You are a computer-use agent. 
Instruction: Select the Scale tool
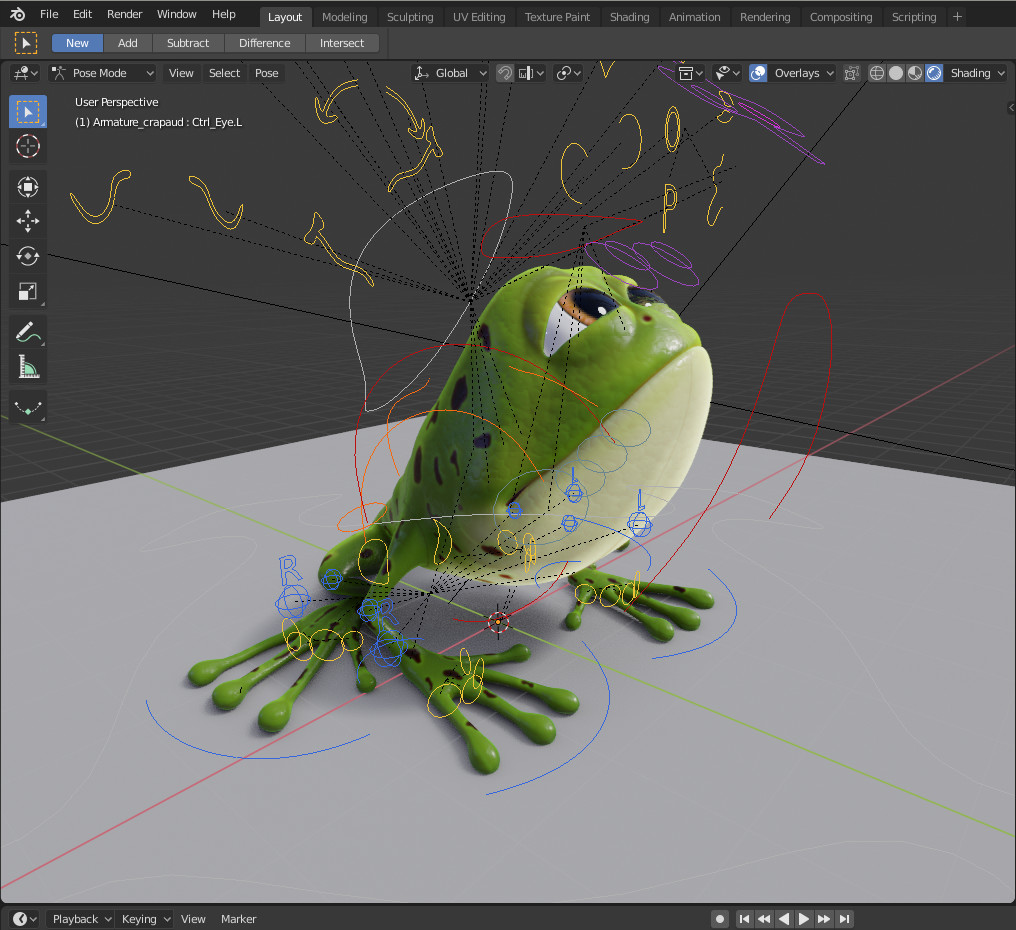point(27,291)
